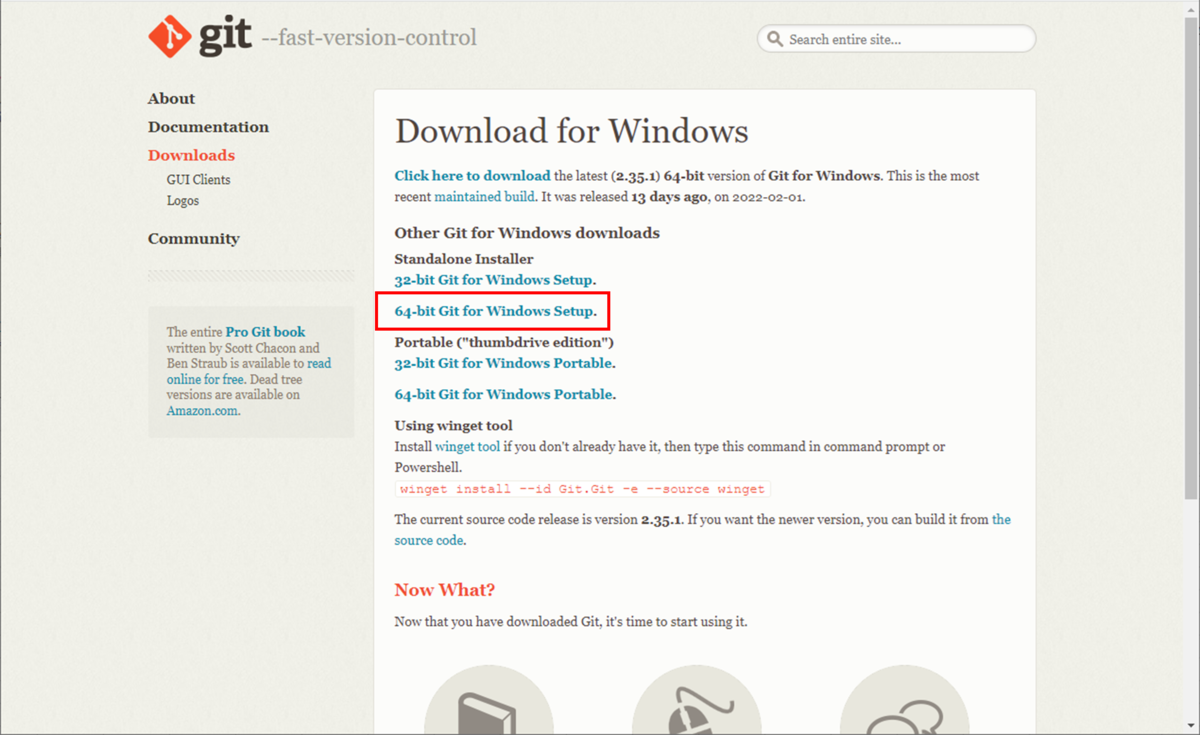Click the Standalone Installer label
Viewport: 1200px width, 735px height.
(x=464, y=260)
